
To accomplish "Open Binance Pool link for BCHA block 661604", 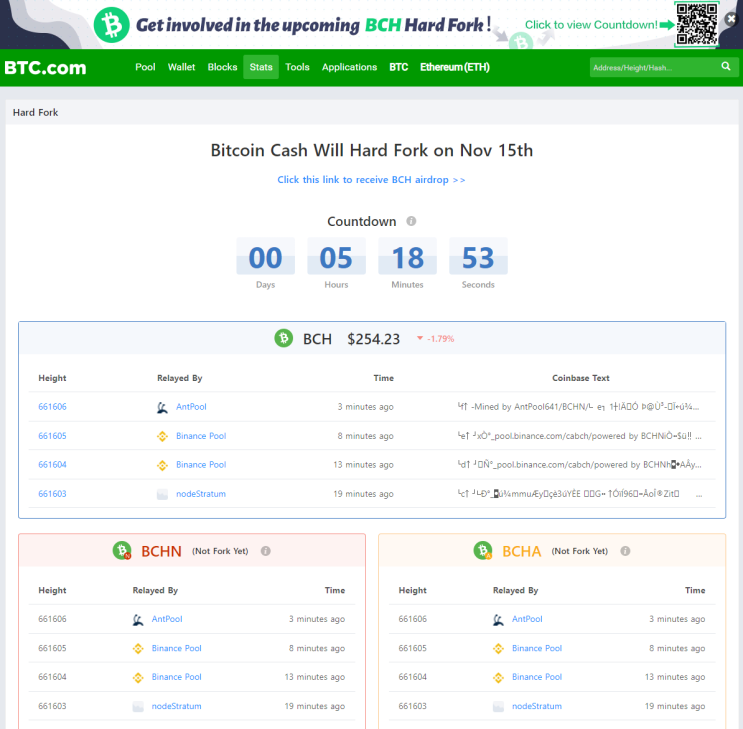I will click(x=537, y=677).
